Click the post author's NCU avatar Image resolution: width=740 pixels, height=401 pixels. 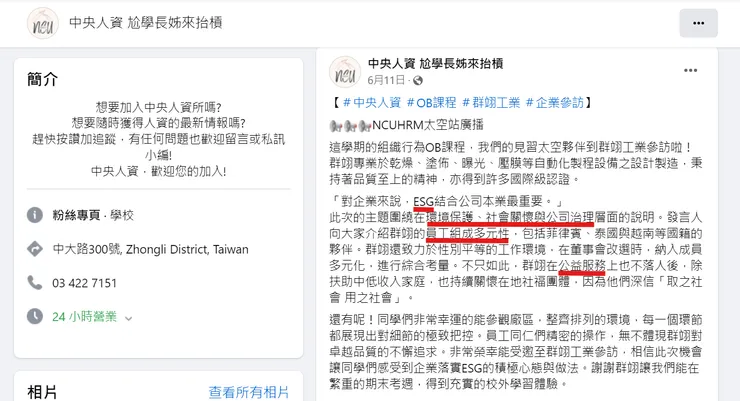coord(345,72)
